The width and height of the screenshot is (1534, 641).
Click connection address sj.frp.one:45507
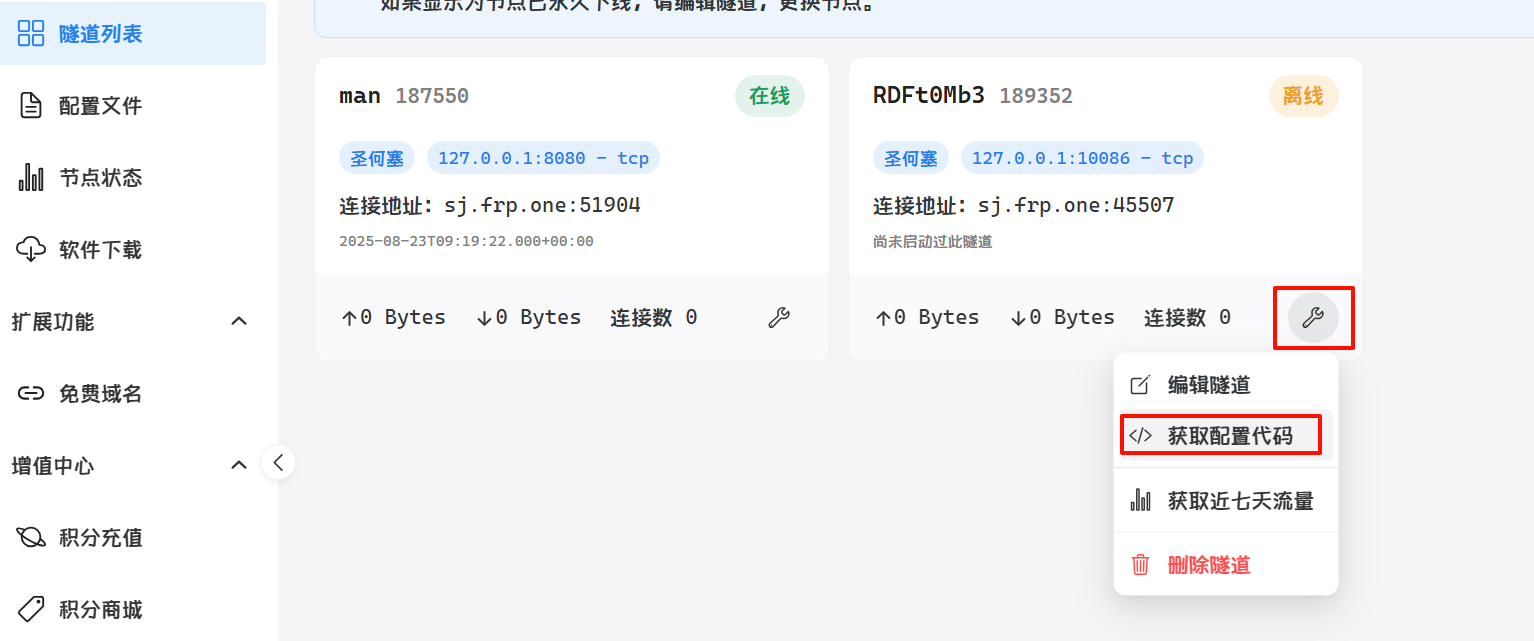pos(1075,206)
